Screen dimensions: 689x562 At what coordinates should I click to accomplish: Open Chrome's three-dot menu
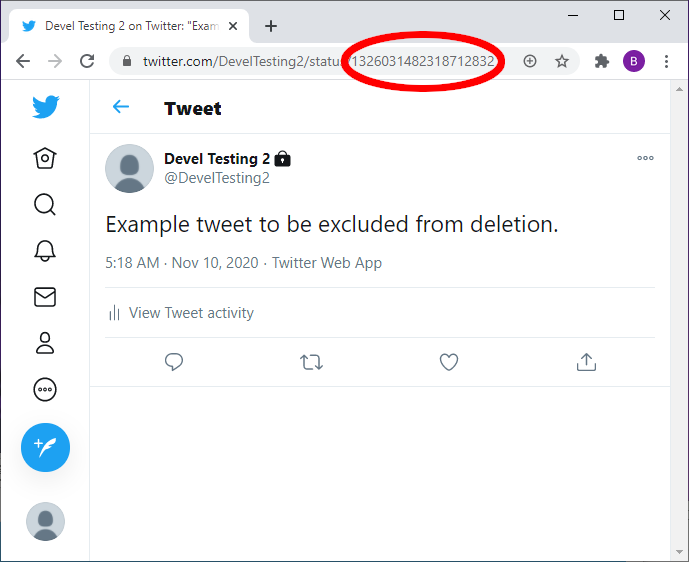click(666, 61)
